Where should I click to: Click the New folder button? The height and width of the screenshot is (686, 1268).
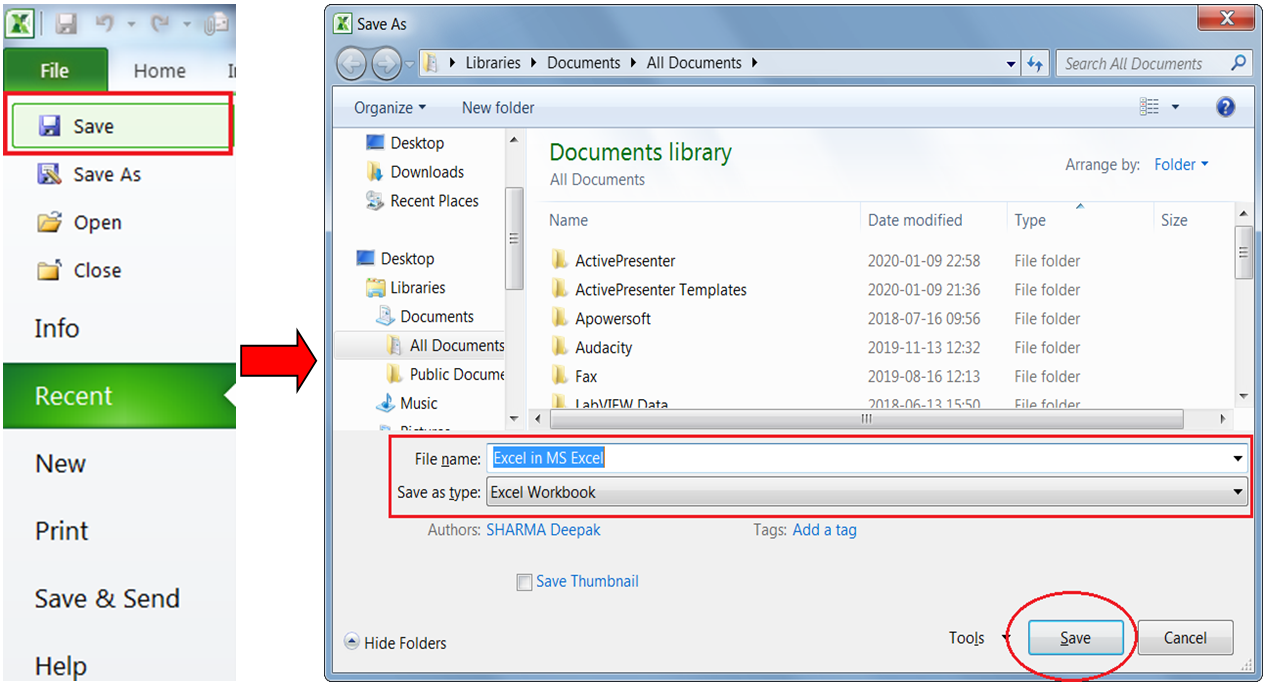[498, 107]
